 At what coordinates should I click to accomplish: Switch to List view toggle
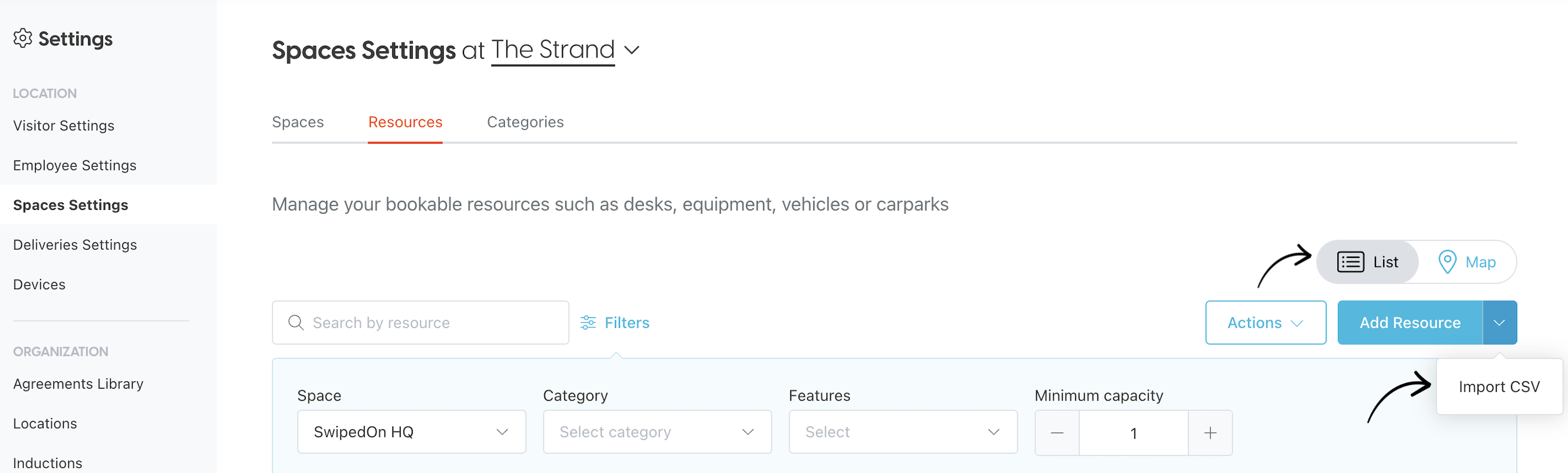tap(1368, 262)
